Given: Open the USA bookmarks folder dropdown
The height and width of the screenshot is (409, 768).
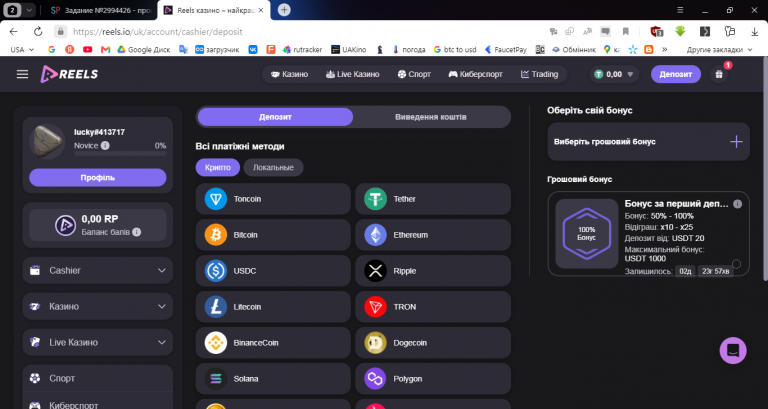Looking at the screenshot, I should [22, 49].
